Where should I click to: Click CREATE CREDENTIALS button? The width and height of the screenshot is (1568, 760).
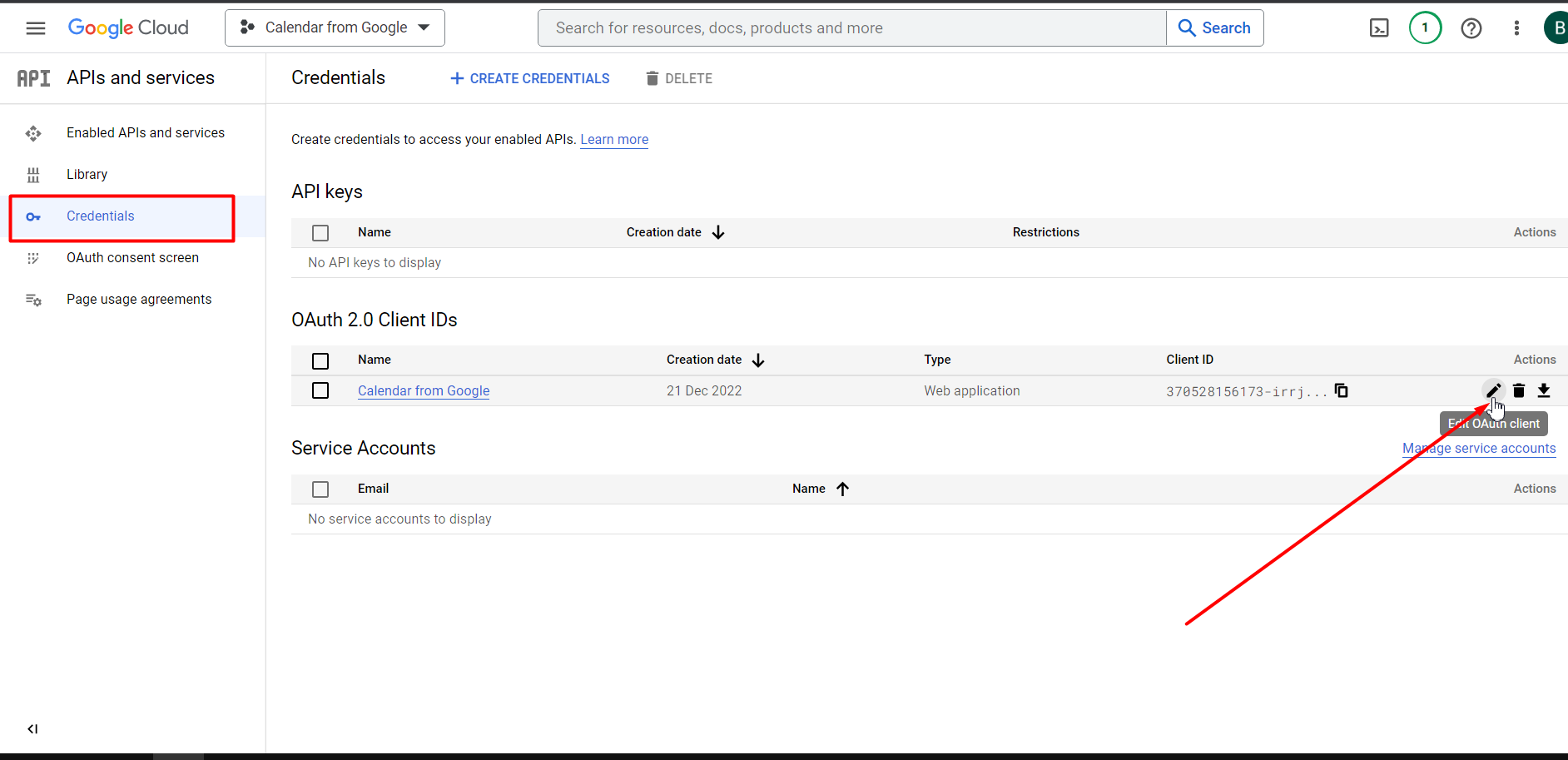529,78
